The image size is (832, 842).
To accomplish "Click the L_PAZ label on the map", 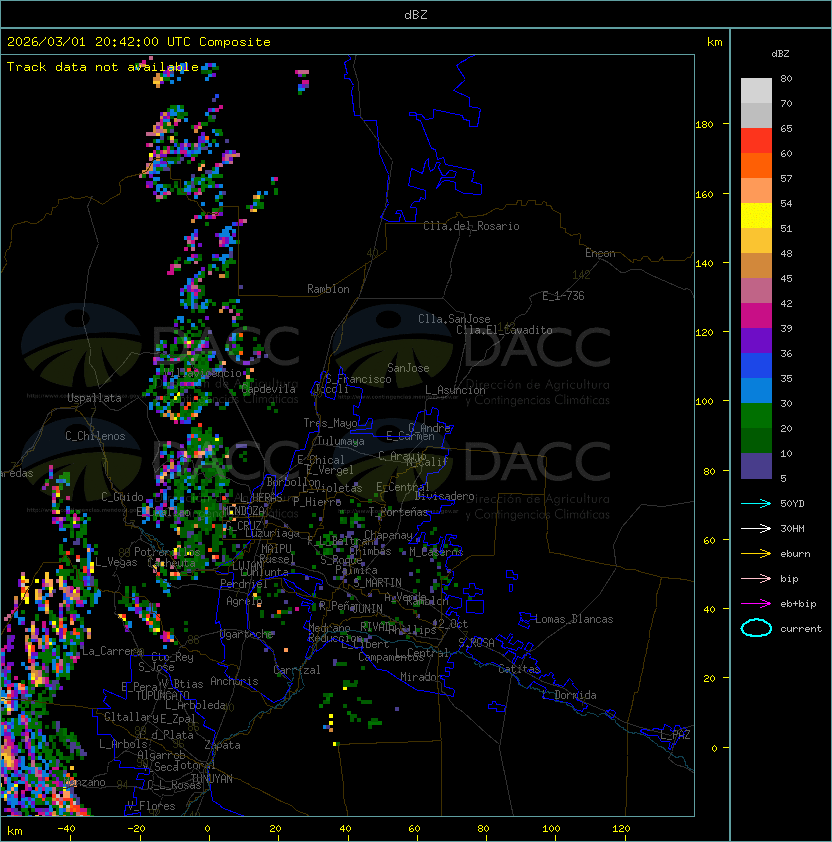I will tap(675, 735).
